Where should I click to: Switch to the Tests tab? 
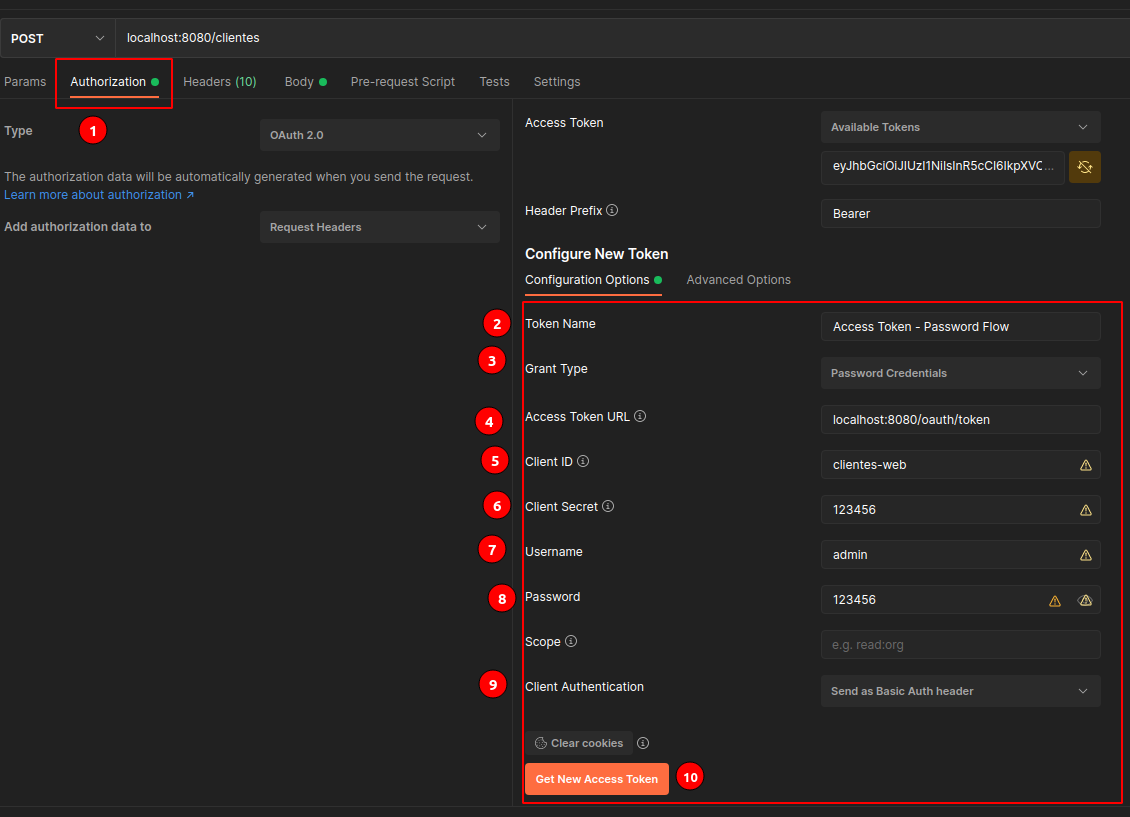[493, 81]
